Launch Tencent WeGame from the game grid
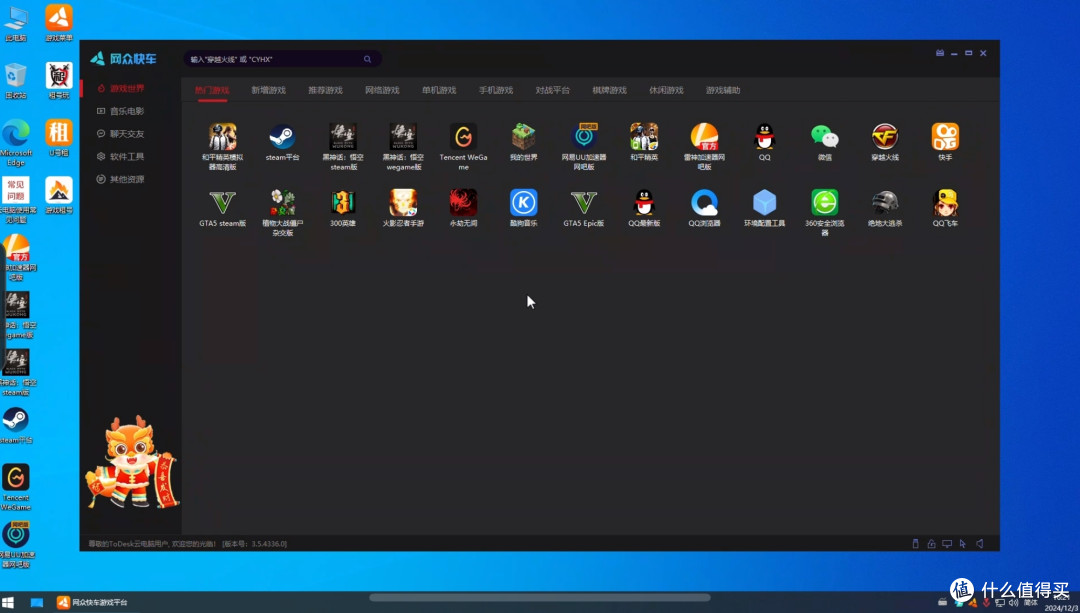This screenshot has height=613, width=1080. point(464,137)
